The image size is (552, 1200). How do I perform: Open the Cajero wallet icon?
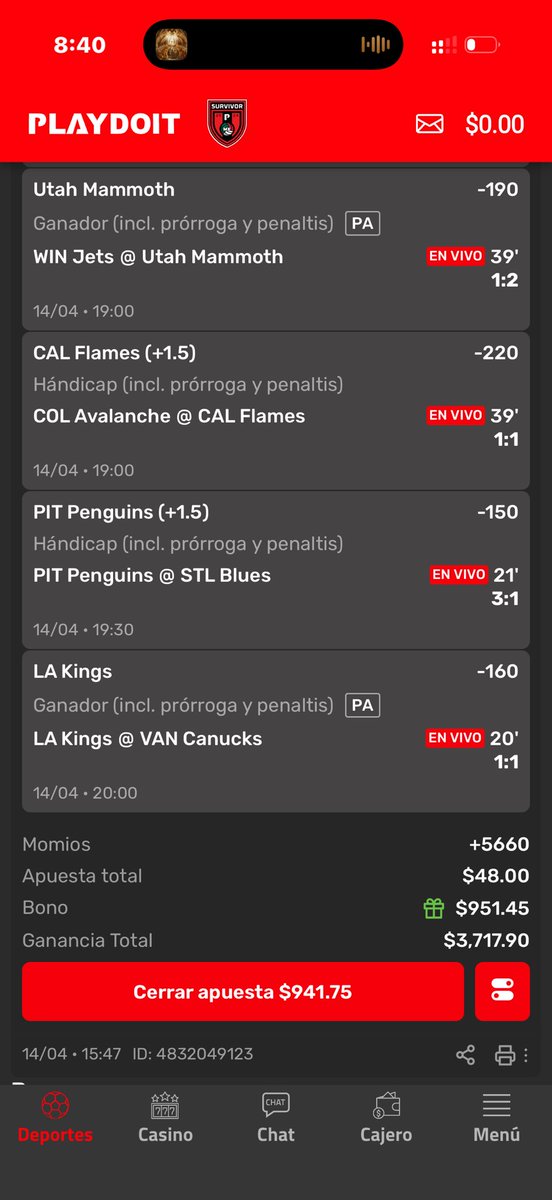386,1105
